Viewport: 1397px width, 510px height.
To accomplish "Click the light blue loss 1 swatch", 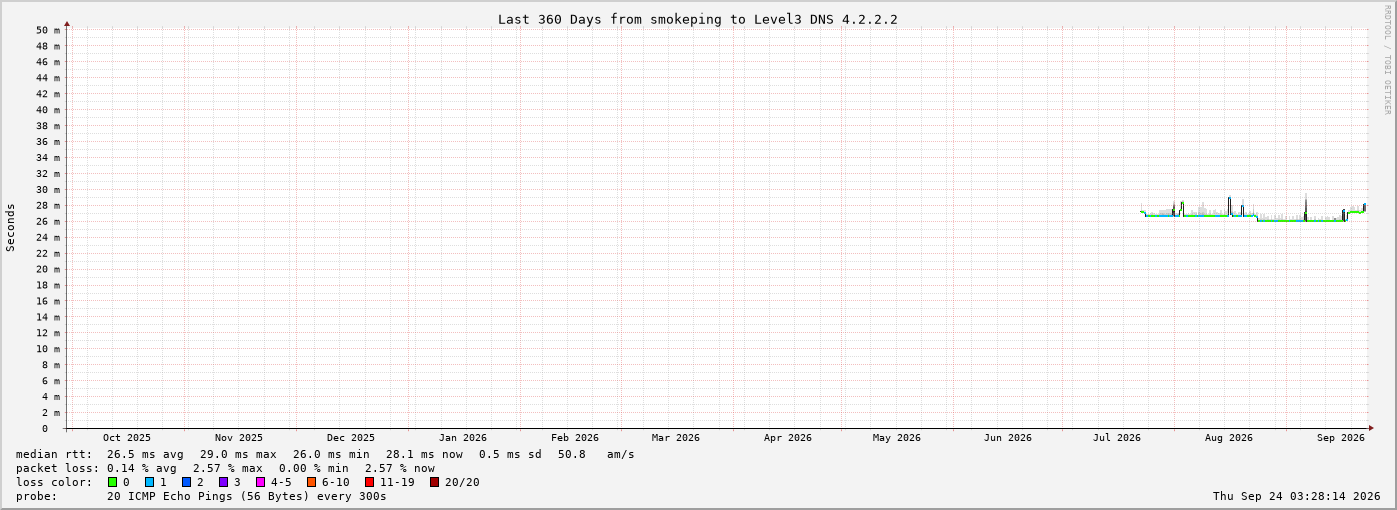I will click(x=149, y=482).
